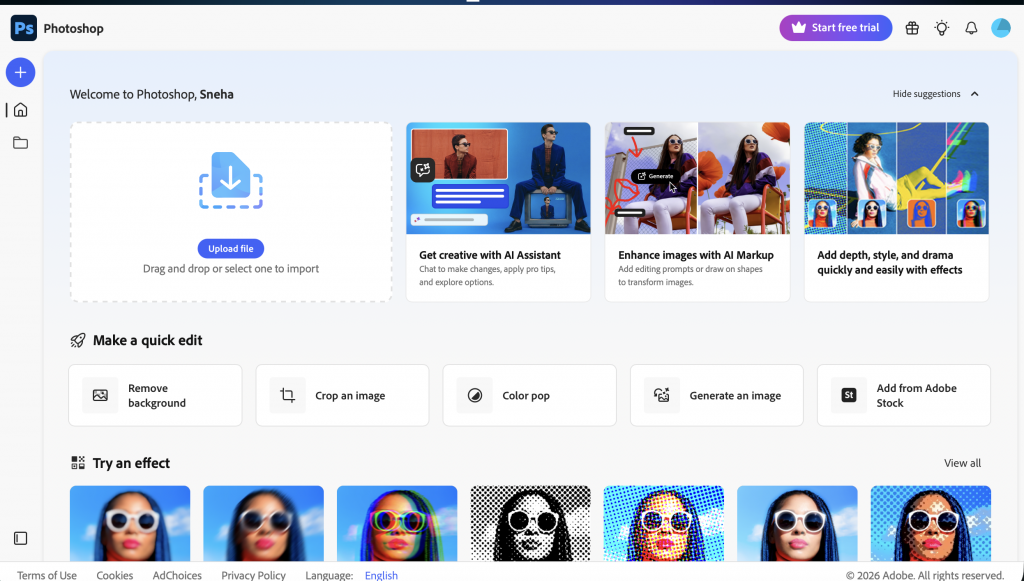The height and width of the screenshot is (581, 1024).
Task: Select the Remove background quick edit icon
Action: tap(100, 395)
